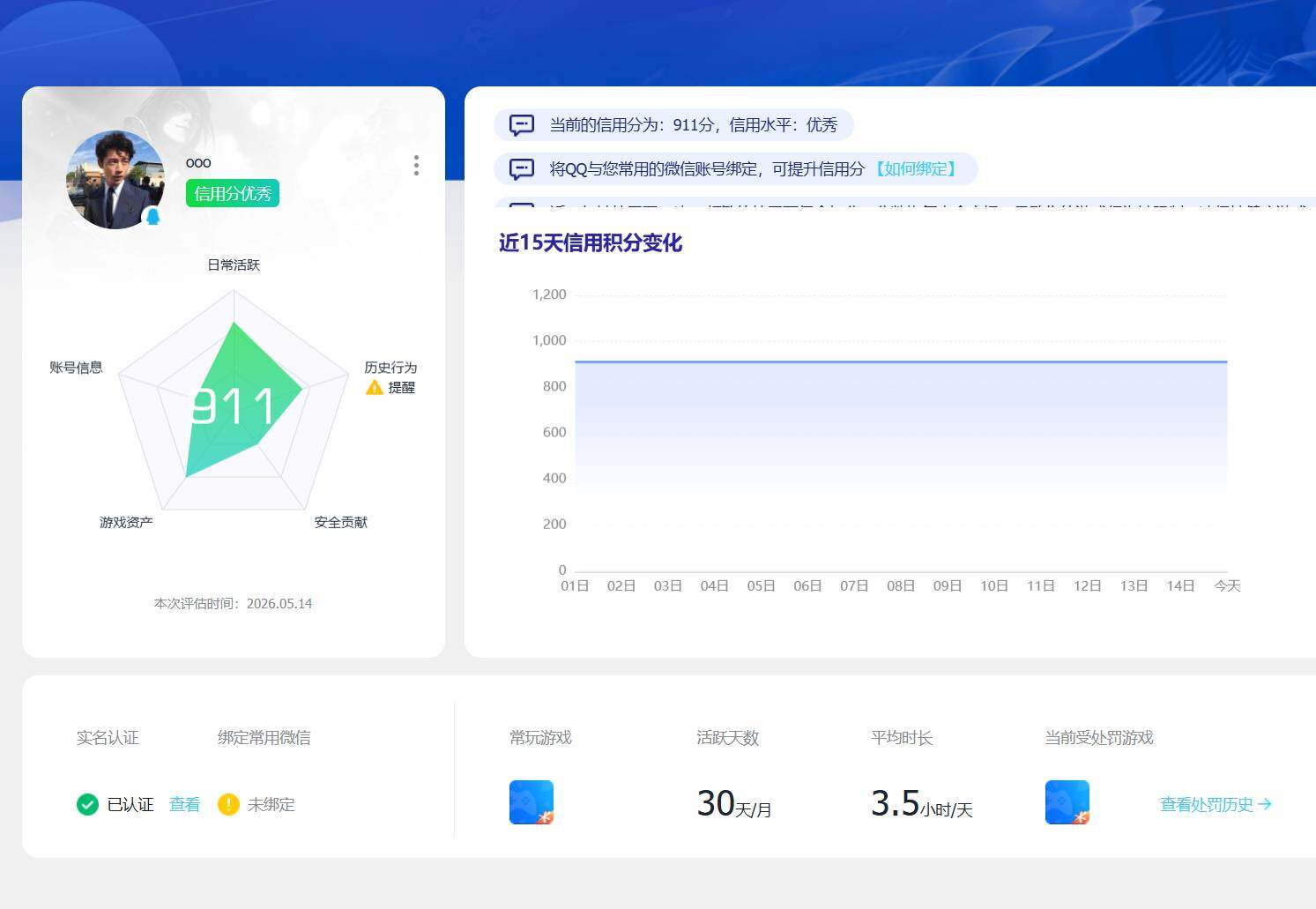Click the 3.5小时/天 average duration value
Screen dimensions: 1316x909
[922, 803]
